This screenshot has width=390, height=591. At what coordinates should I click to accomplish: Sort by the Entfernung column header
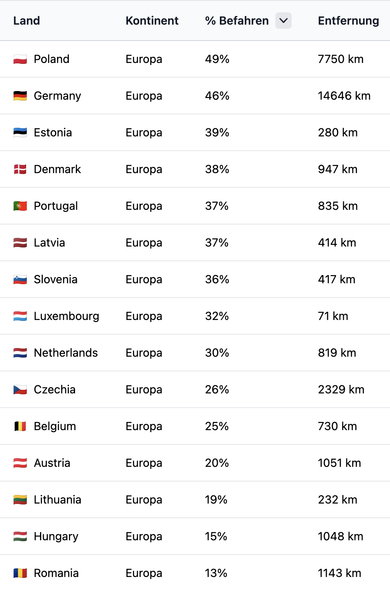pos(348,21)
